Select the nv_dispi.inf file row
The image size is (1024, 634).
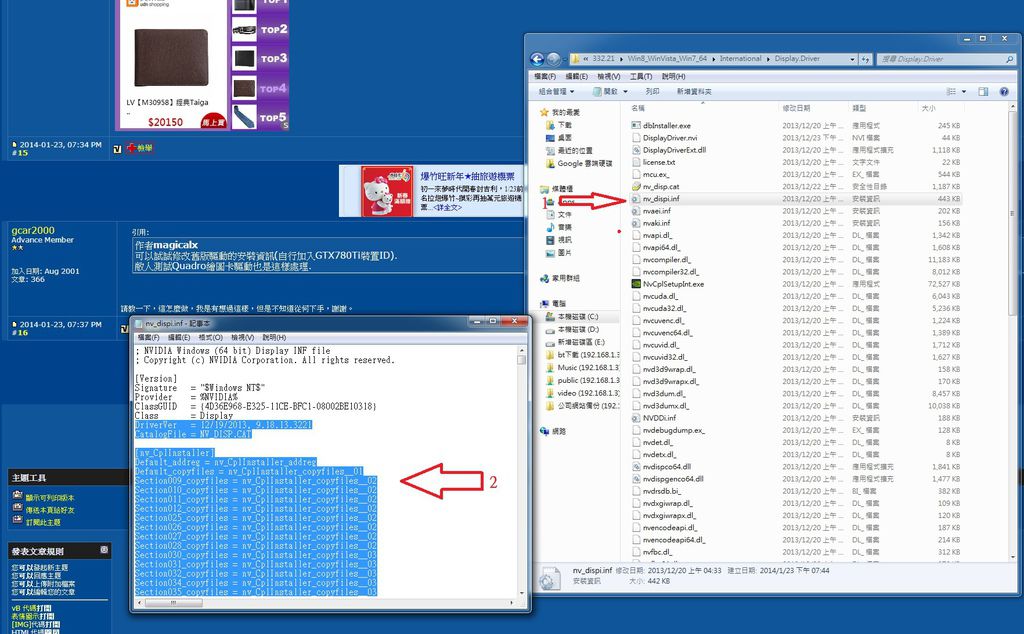tap(795, 198)
